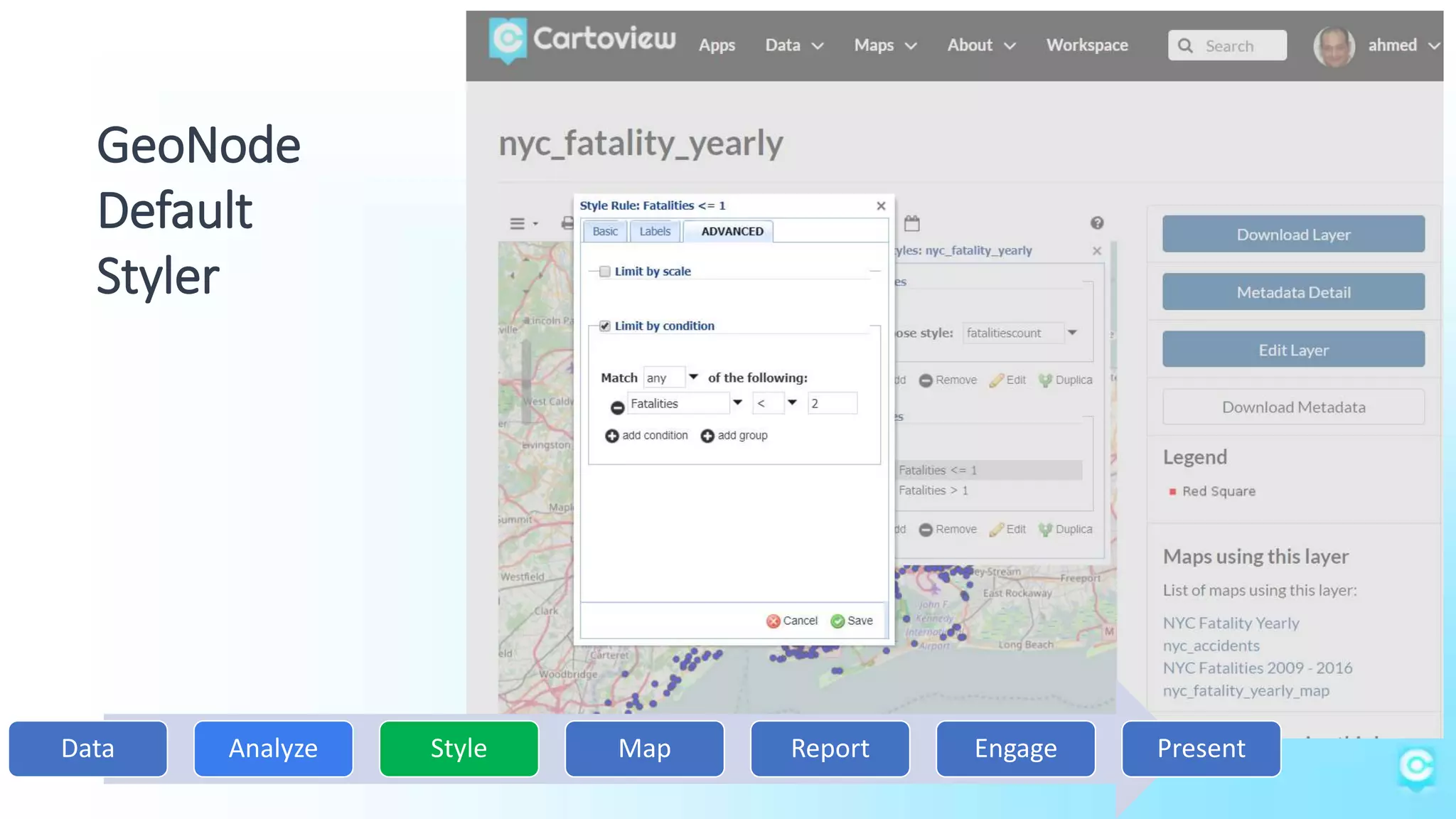Click the calendar icon in map toolbar

coord(911,223)
